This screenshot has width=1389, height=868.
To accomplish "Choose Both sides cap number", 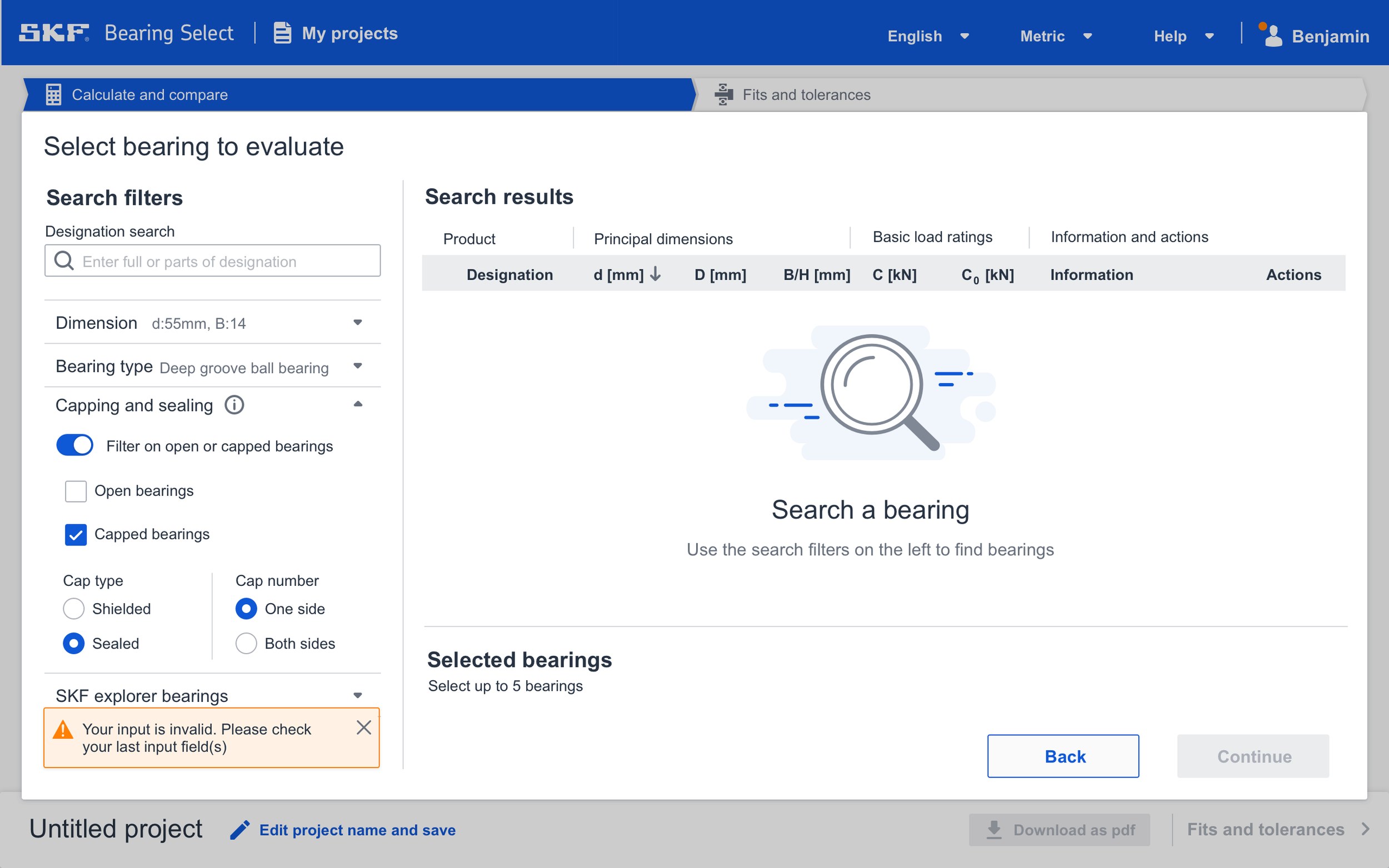I will point(246,644).
